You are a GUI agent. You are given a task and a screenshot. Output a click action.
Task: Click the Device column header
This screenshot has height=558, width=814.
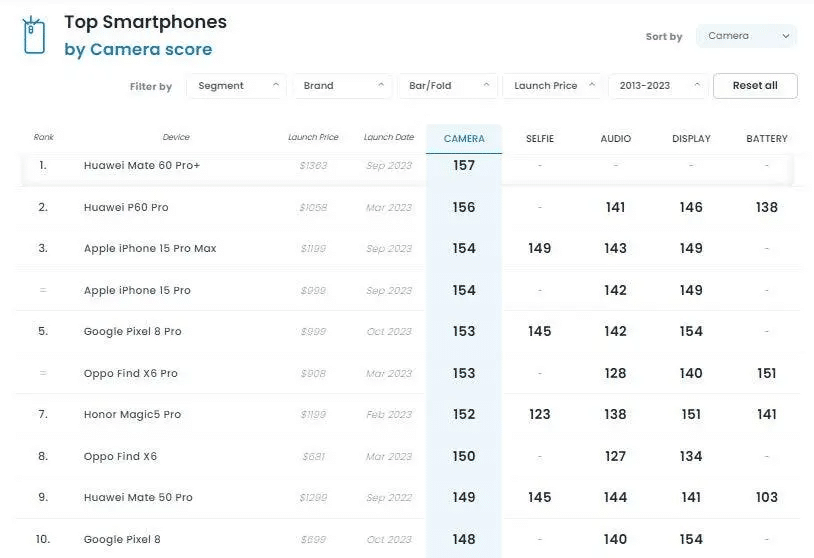[176, 137]
